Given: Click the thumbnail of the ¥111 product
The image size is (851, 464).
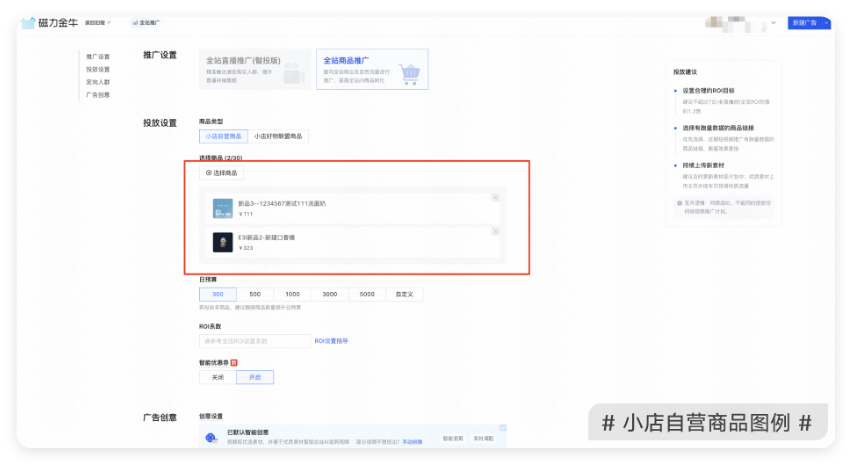Looking at the screenshot, I should pyautogui.click(x=223, y=208).
